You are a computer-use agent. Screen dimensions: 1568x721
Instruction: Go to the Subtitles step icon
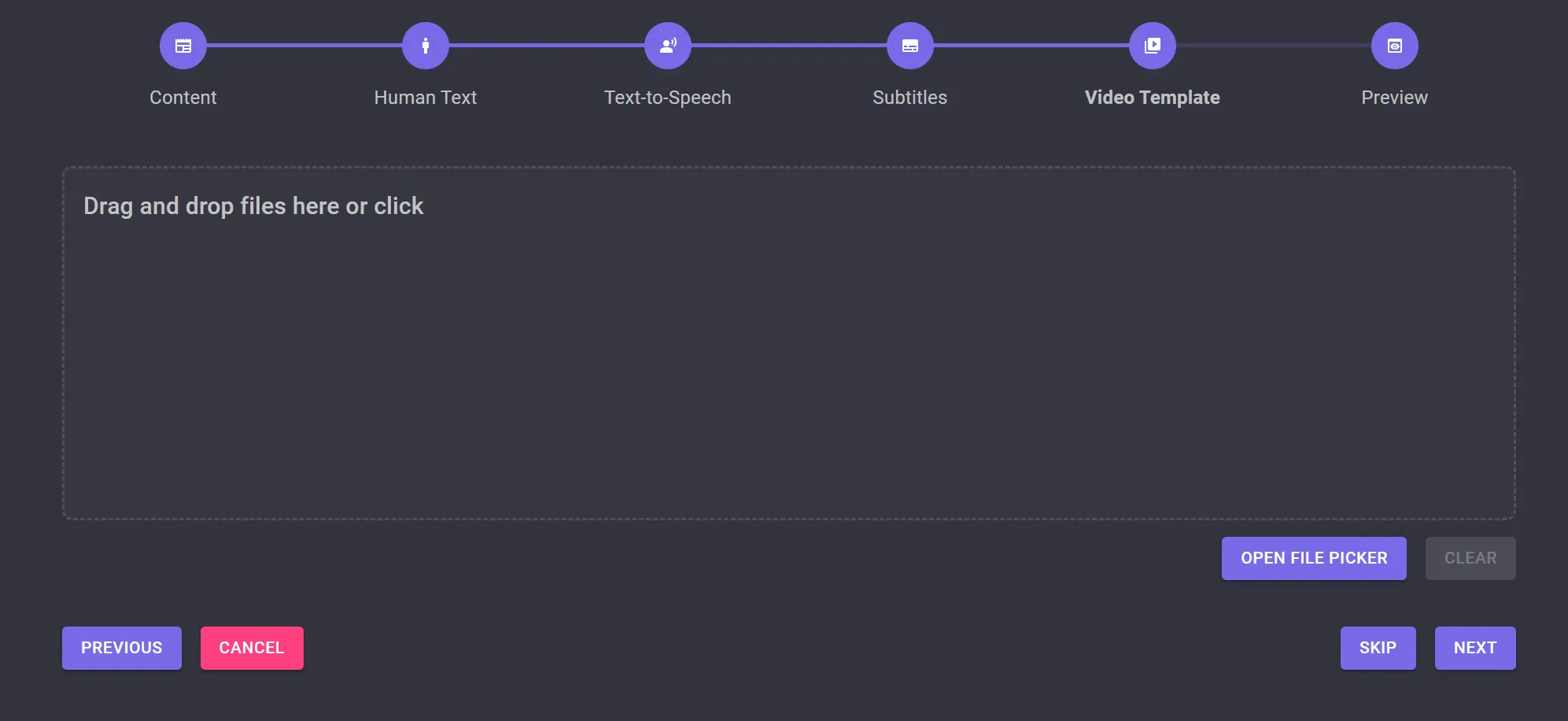click(909, 46)
